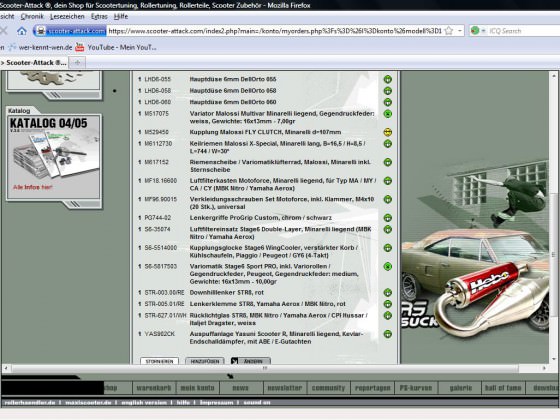Click the status icon for Kupplungsglocke Stage6 WingCooler

tap(388, 248)
